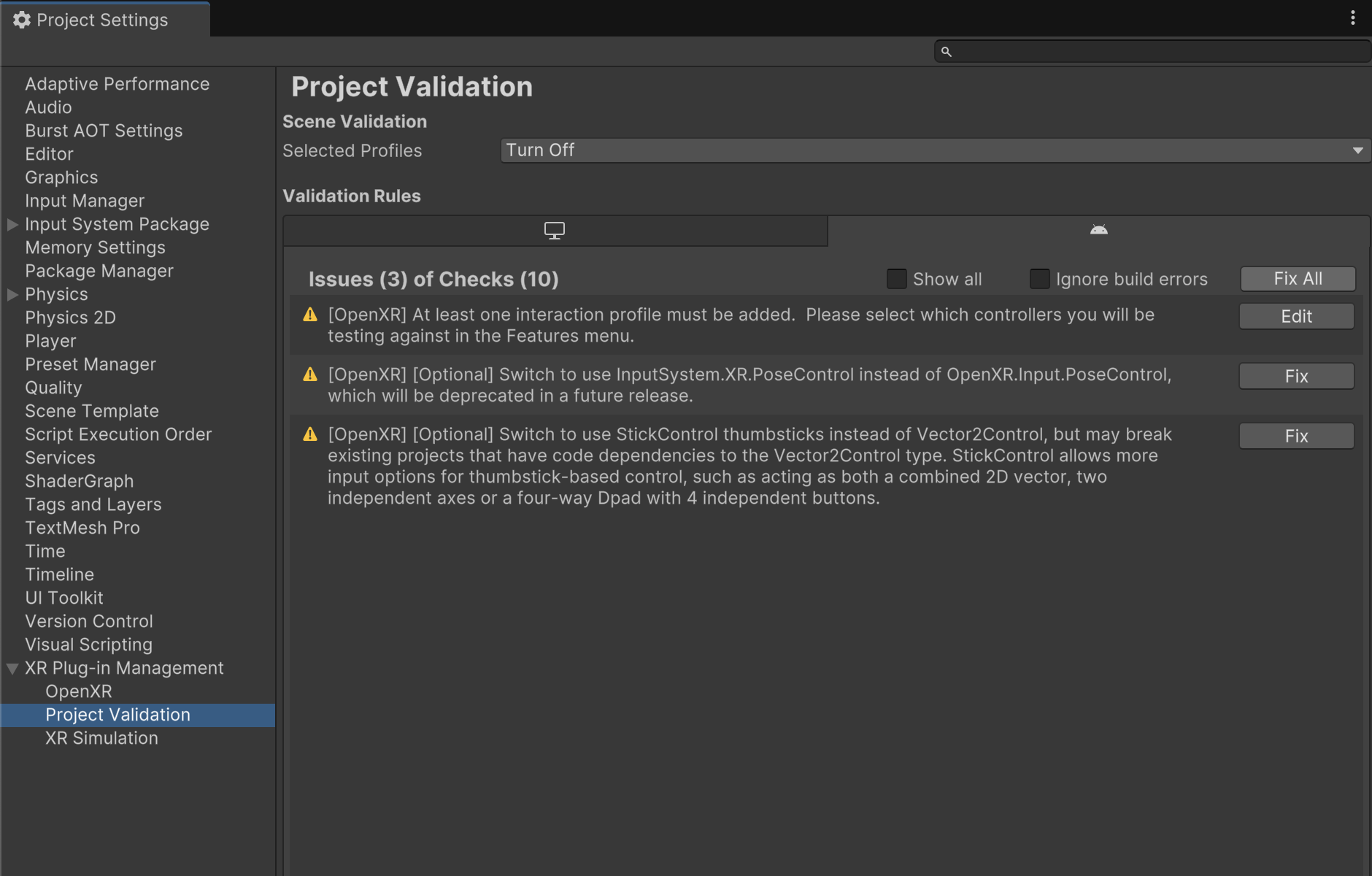The height and width of the screenshot is (876, 1372).
Task: Click the warning icon on the StickControl issue
Action: [x=311, y=434]
